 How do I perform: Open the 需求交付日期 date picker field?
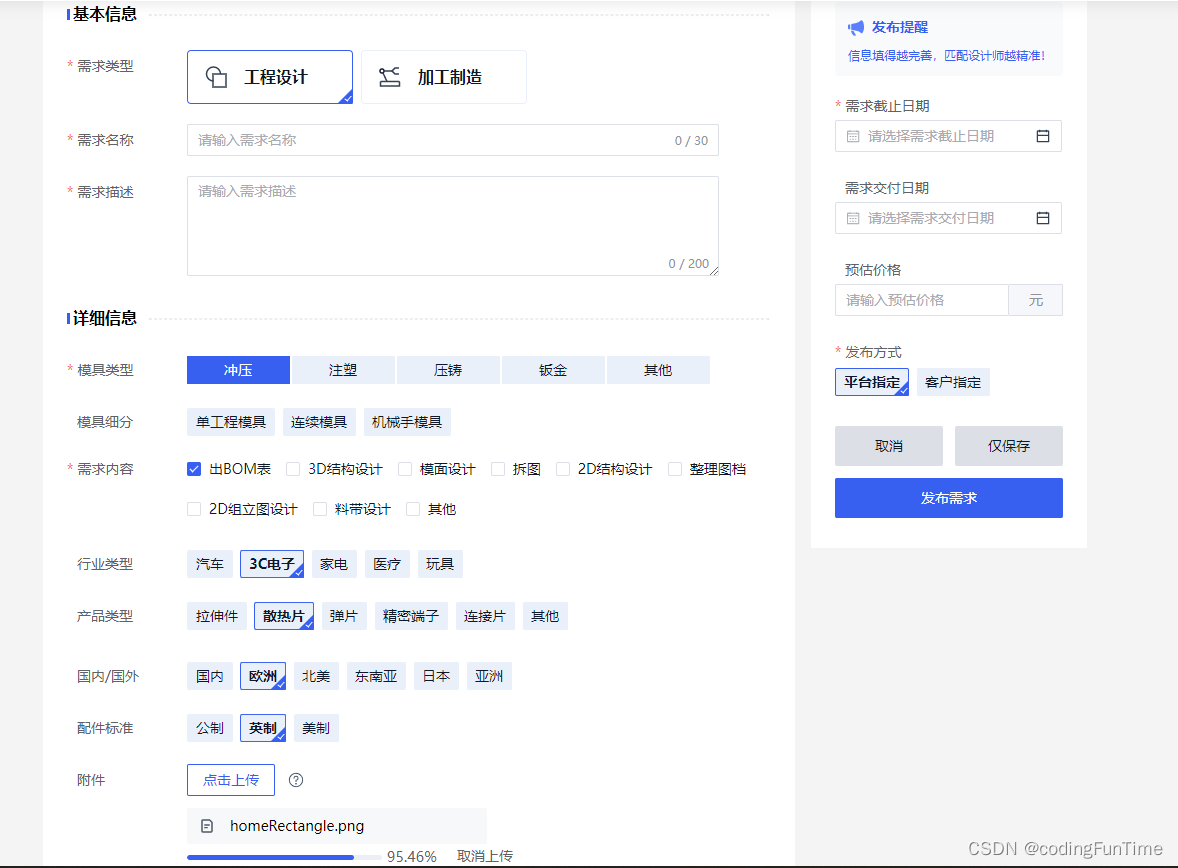[x=948, y=218]
